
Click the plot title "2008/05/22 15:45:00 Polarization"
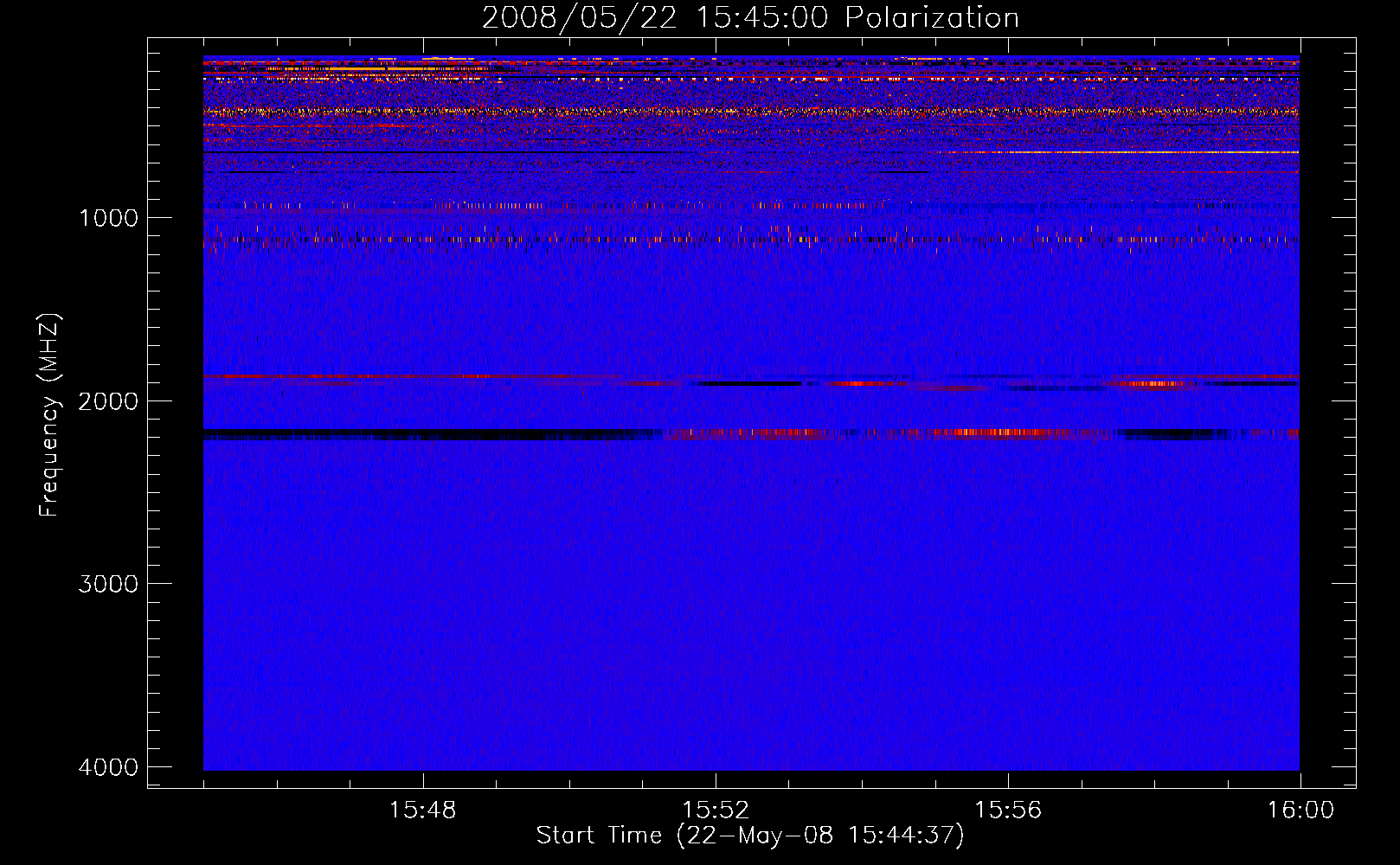pos(750,18)
